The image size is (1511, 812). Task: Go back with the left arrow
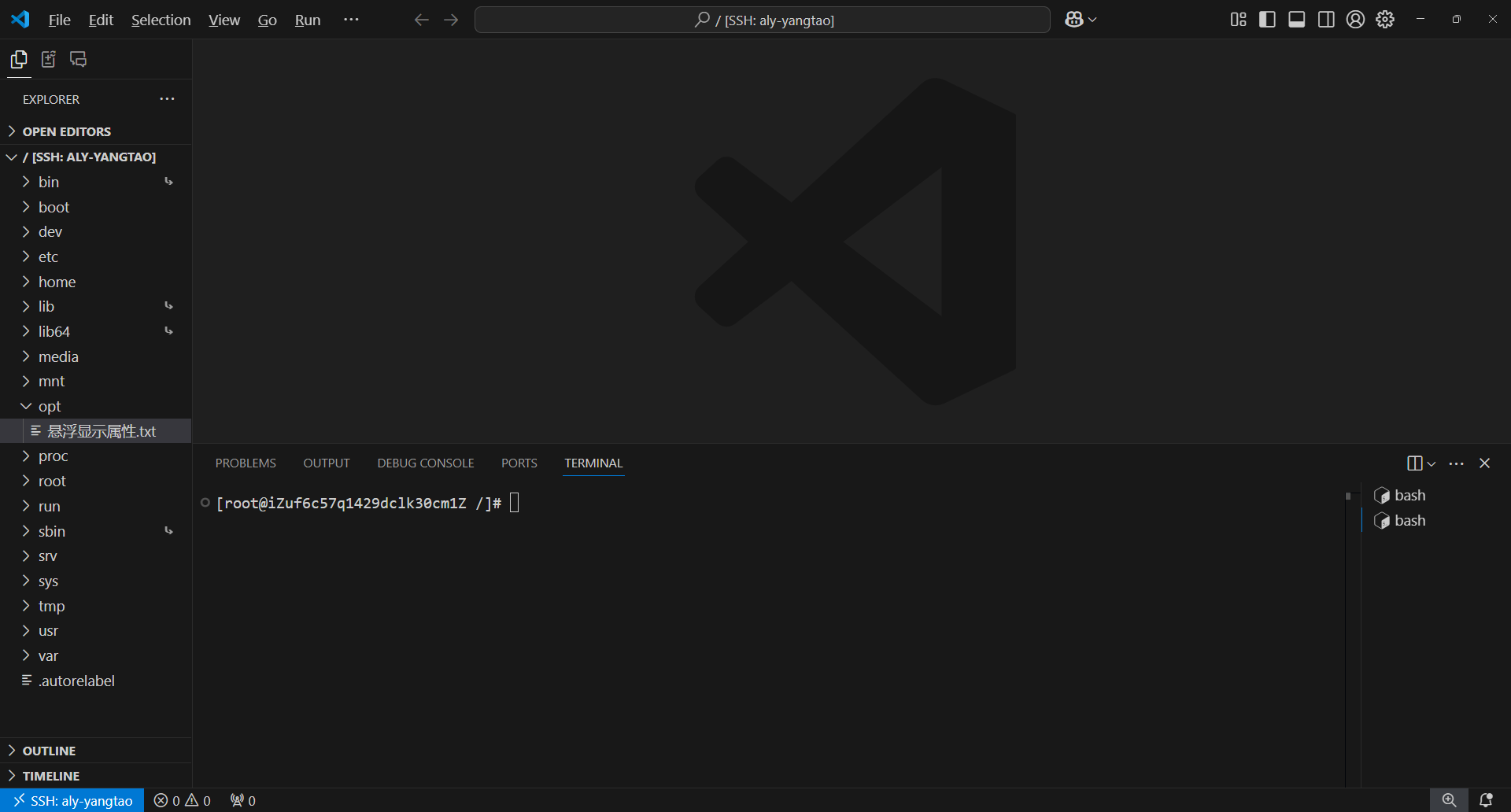point(422,20)
